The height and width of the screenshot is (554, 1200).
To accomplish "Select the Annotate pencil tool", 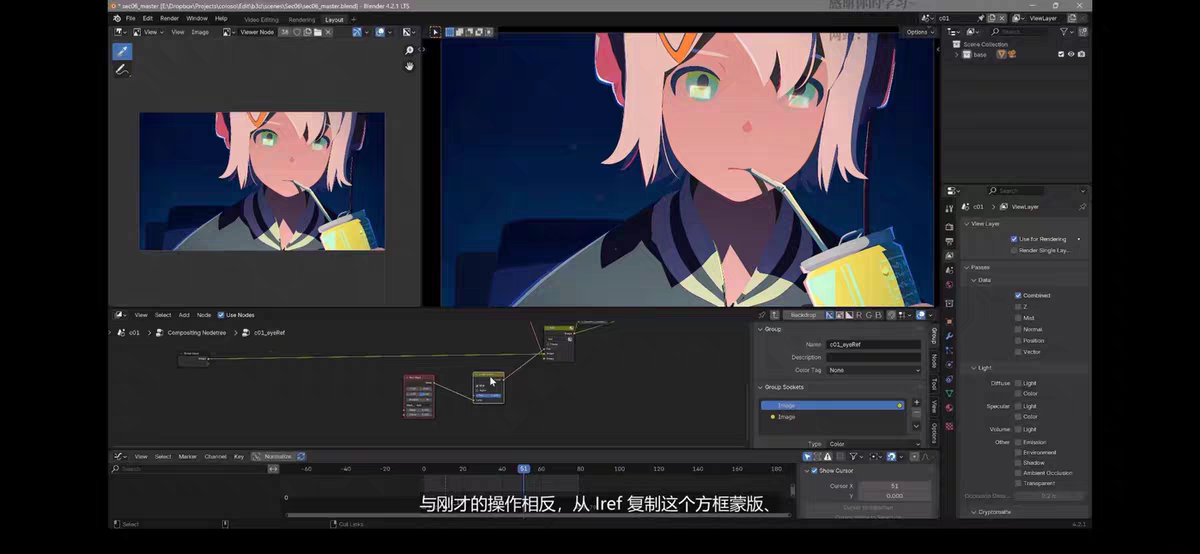I will click(x=122, y=70).
